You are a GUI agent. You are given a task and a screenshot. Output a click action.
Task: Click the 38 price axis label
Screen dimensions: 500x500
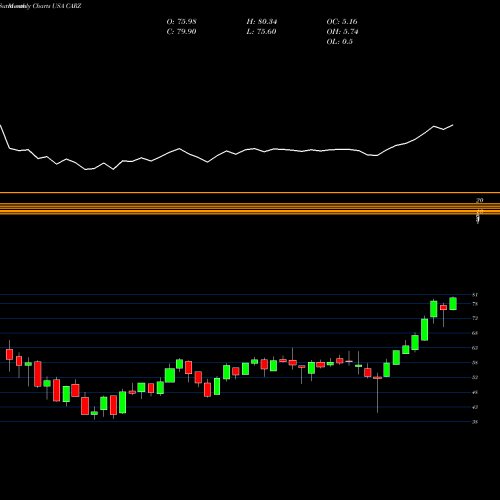click(x=475, y=422)
